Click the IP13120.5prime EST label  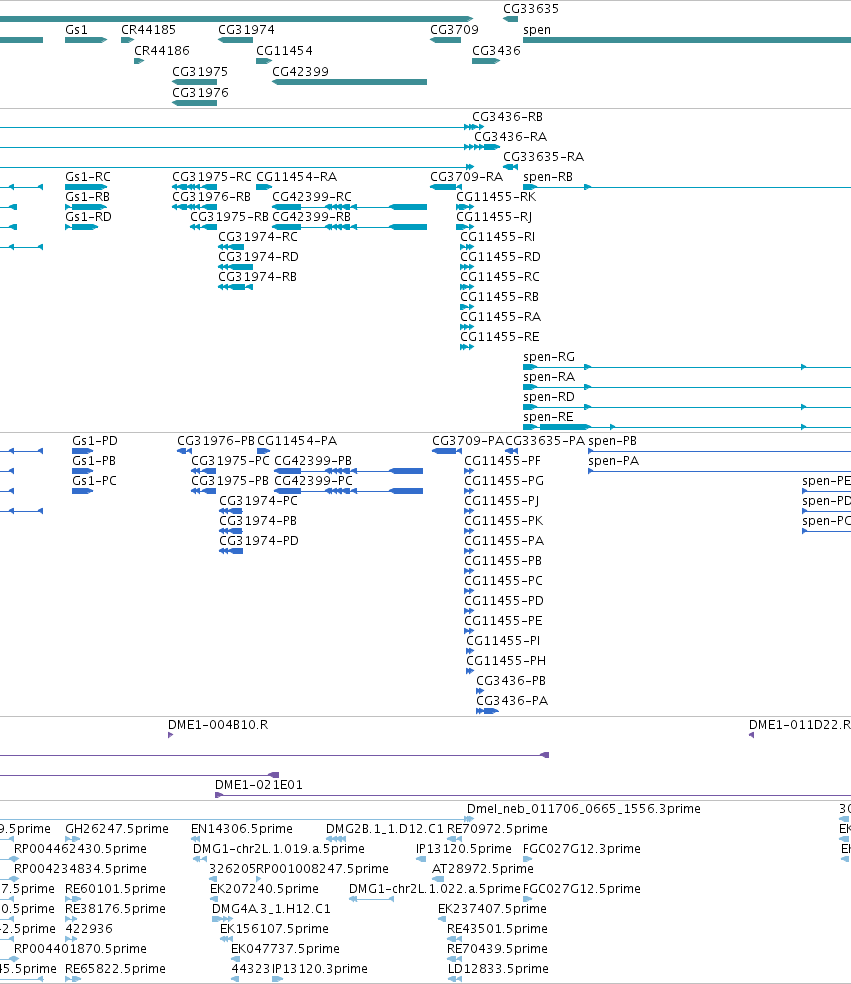[x=464, y=849]
